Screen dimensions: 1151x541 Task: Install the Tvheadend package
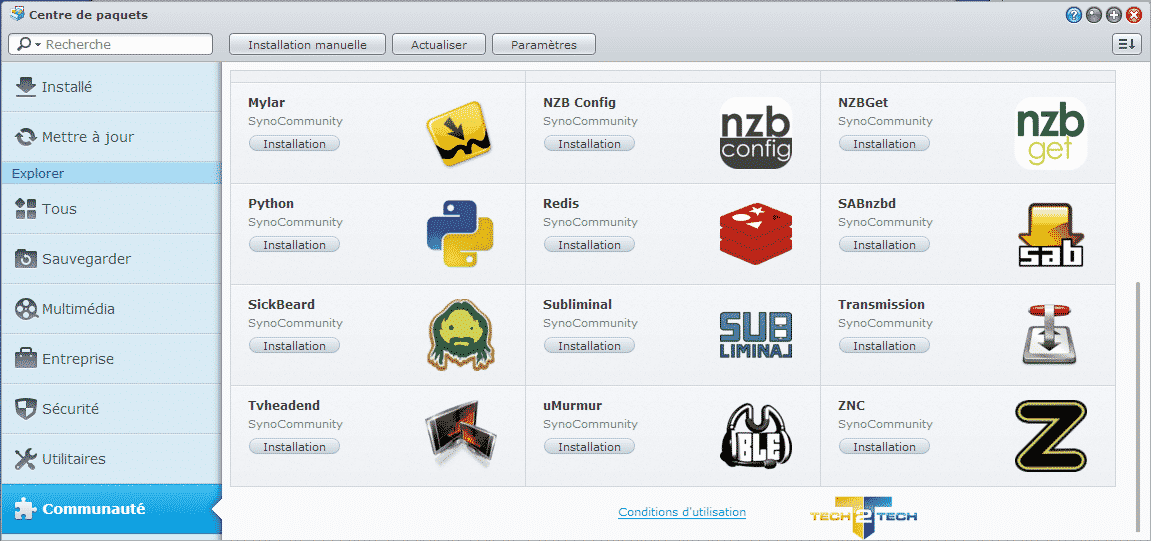(294, 446)
